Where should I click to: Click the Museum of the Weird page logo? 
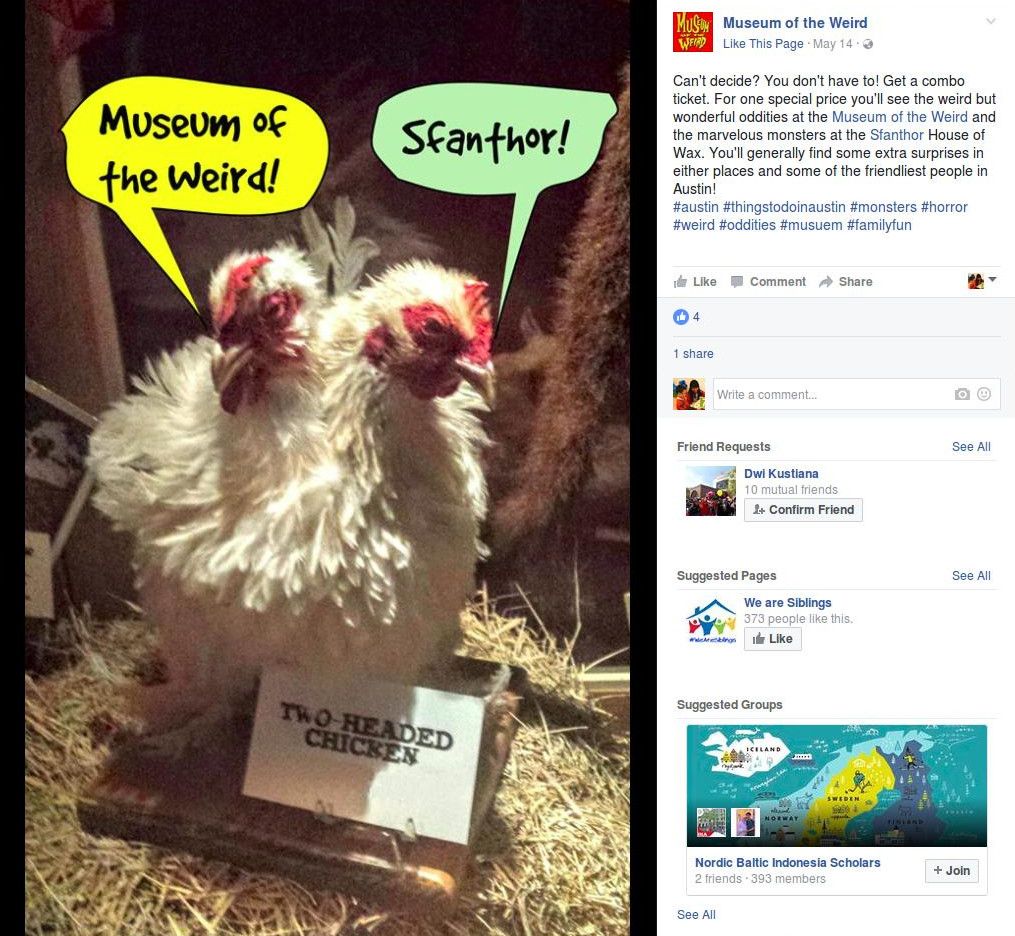693,32
